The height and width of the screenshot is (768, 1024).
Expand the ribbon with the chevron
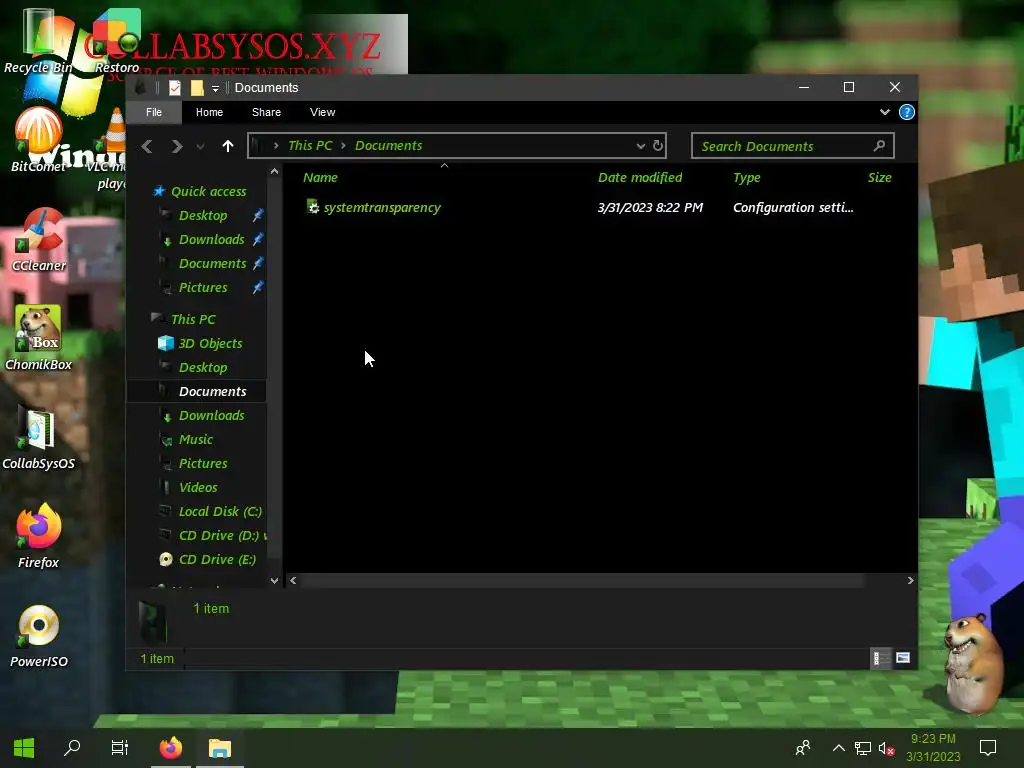click(x=885, y=112)
